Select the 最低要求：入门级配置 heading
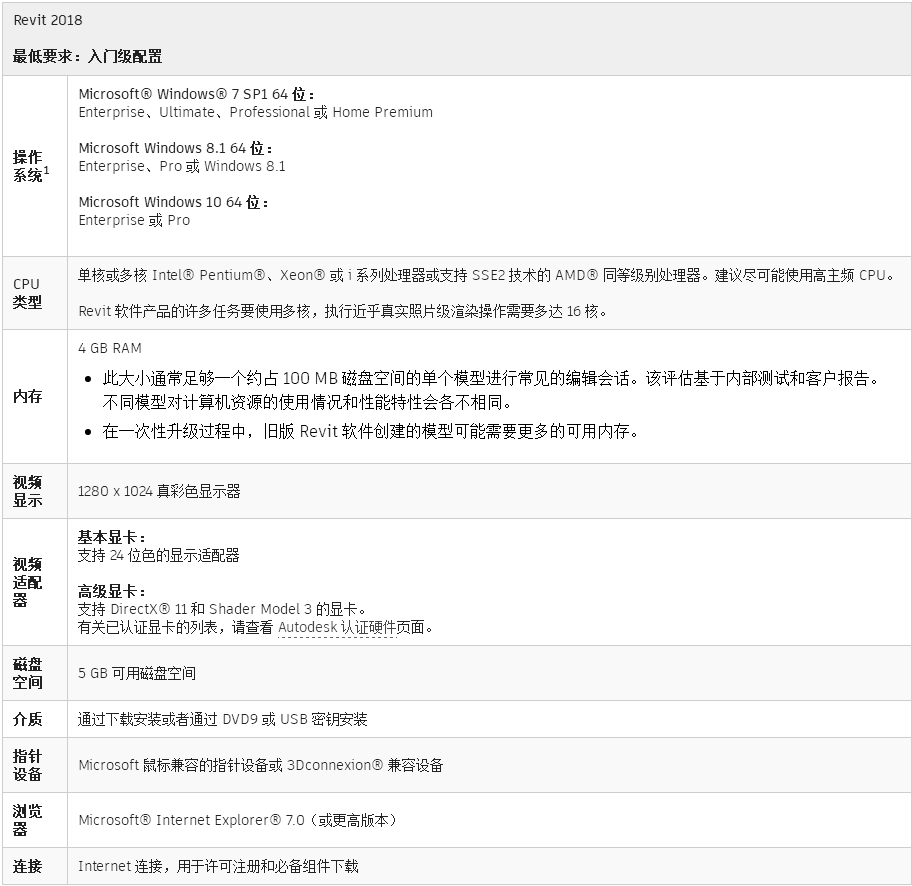Image resolution: width=912 pixels, height=886 pixels. (87, 56)
